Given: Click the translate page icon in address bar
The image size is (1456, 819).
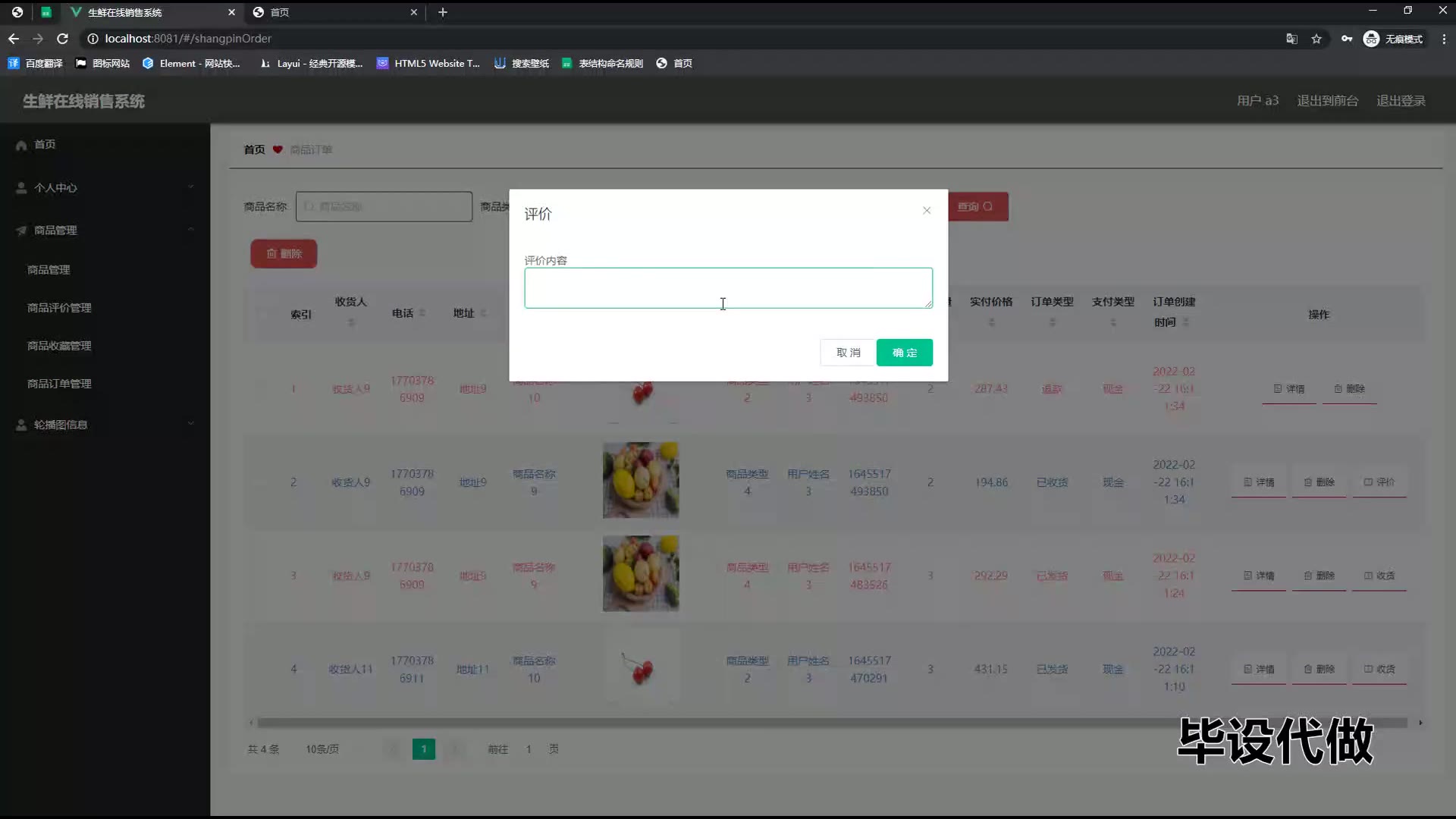Looking at the screenshot, I should tap(1291, 39).
